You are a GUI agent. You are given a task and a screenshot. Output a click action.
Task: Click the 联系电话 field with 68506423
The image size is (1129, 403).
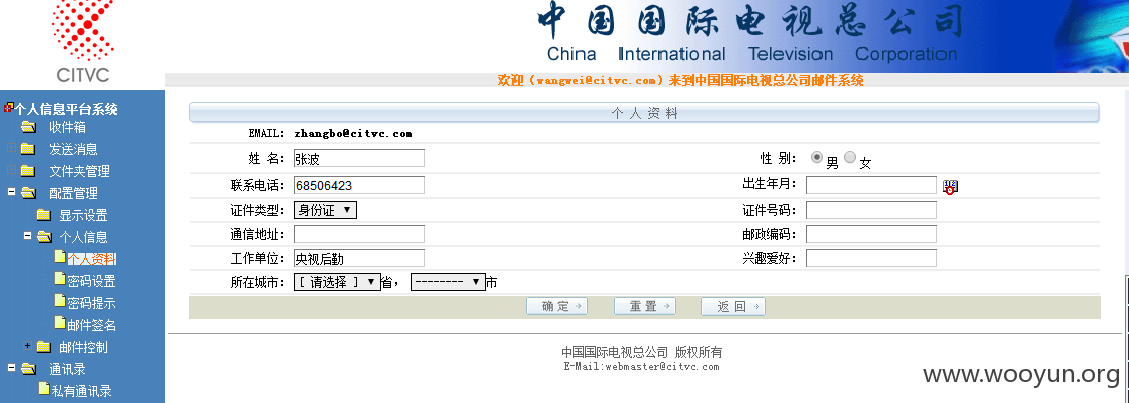tap(359, 185)
